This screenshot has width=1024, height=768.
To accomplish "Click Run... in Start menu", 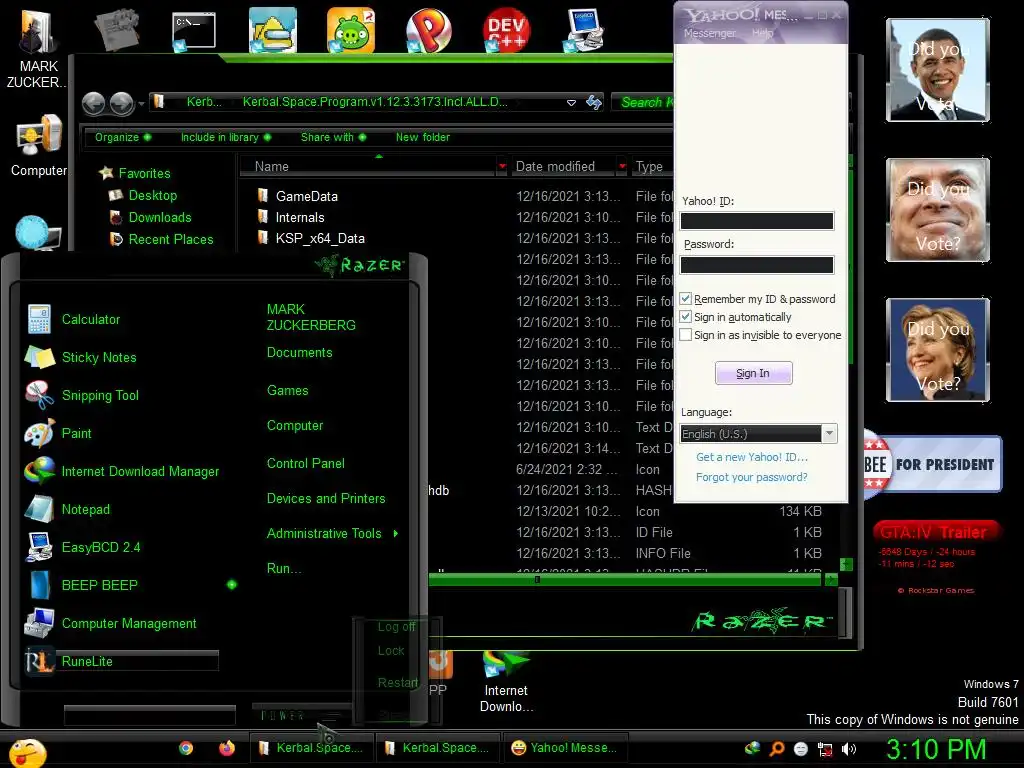I will 284,569.
